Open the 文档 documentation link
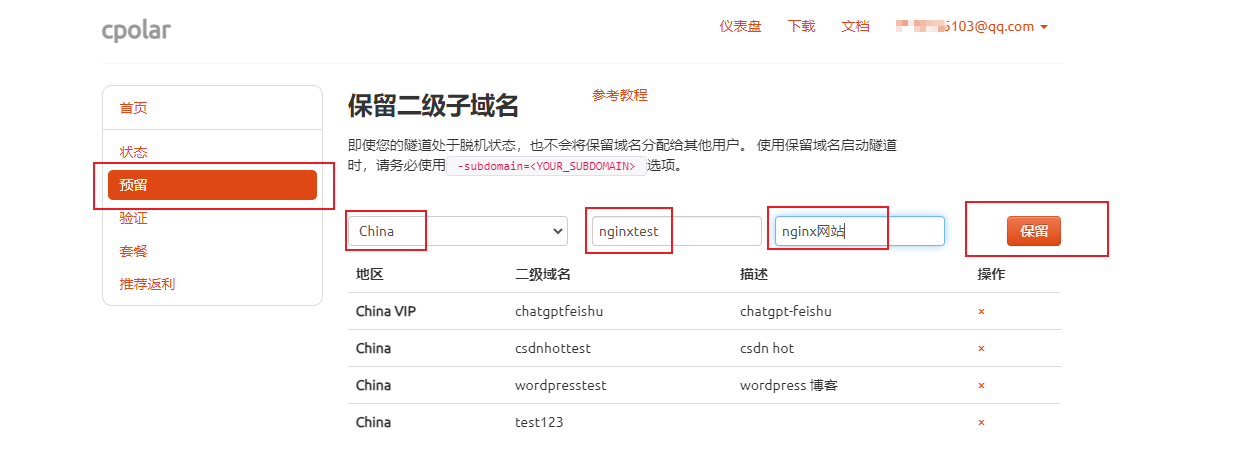This screenshot has height=458, width=1259. (x=855, y=27)
